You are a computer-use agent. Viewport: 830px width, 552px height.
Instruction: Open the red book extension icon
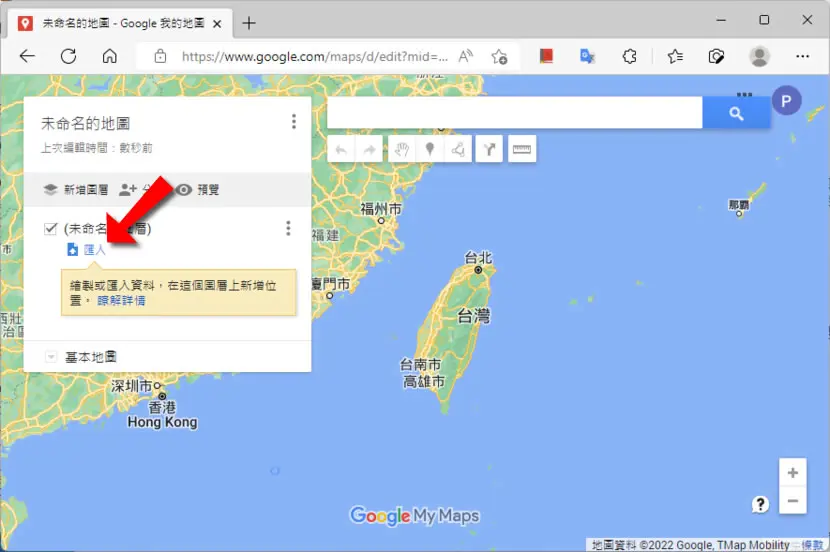pos(546,56)
